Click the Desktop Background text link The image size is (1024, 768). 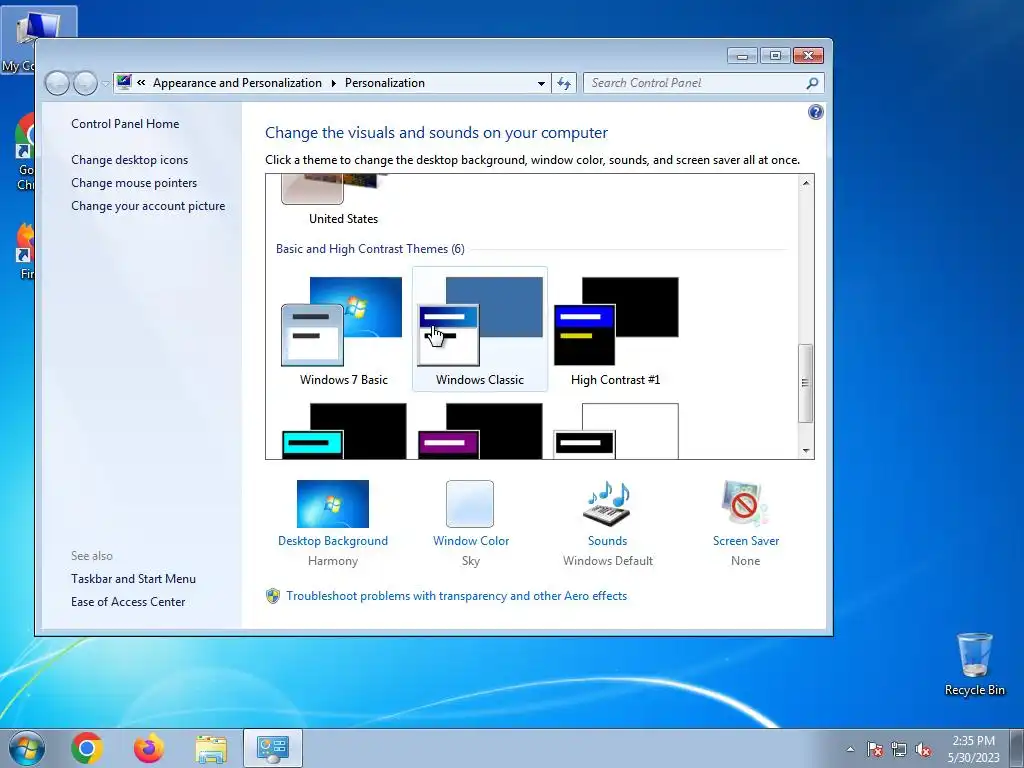coord(332,541)
